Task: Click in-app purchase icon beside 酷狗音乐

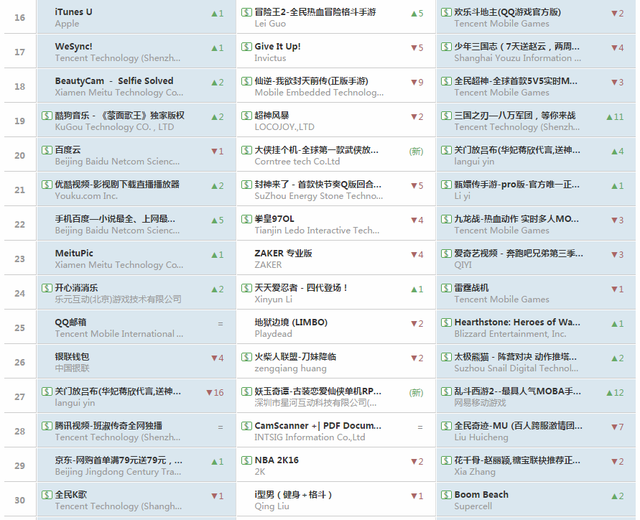Action: [47, 116]
